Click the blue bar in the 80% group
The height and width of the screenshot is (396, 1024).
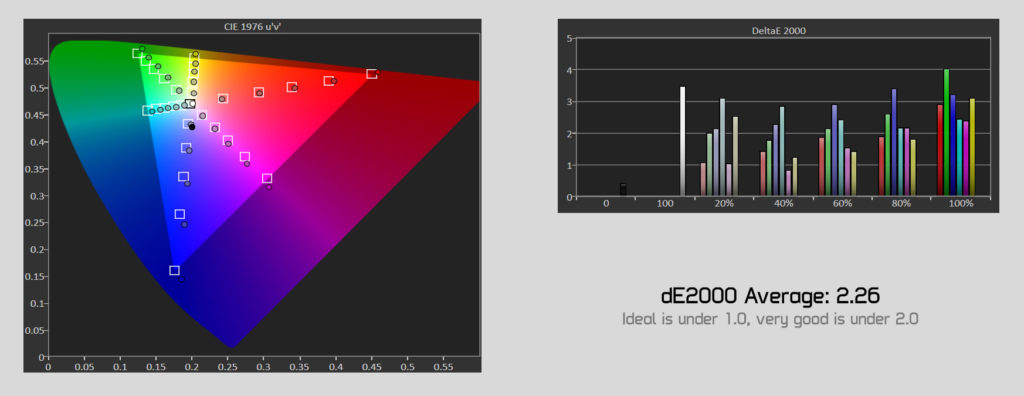tap(894, 142)
